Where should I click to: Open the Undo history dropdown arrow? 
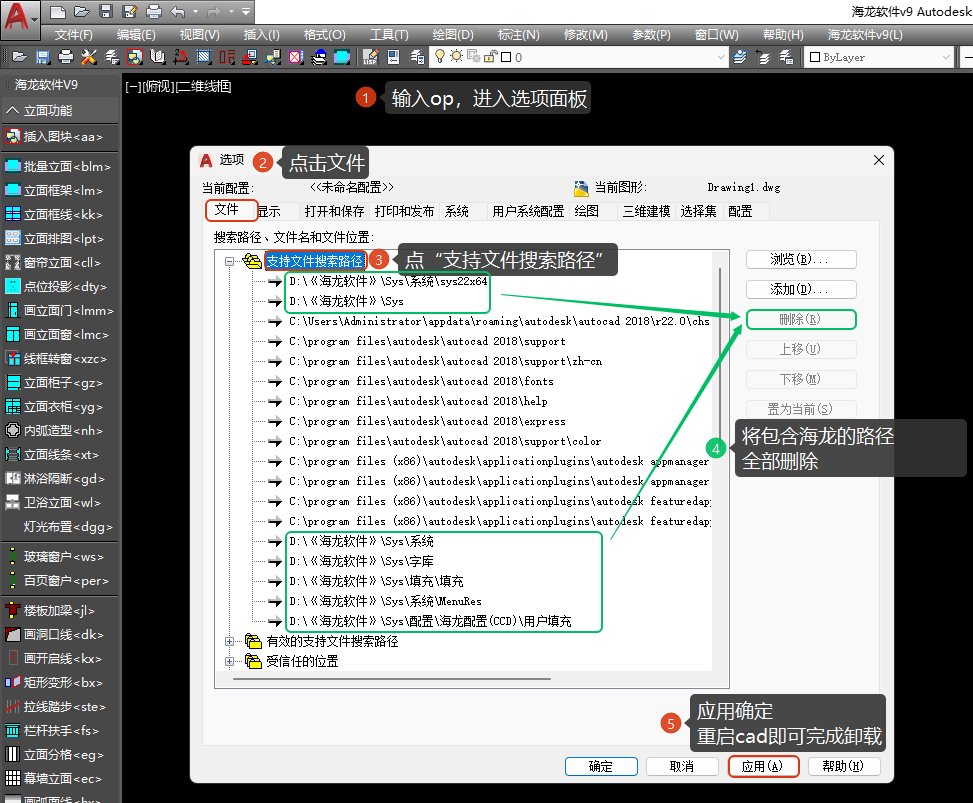(x=195, y=11)
